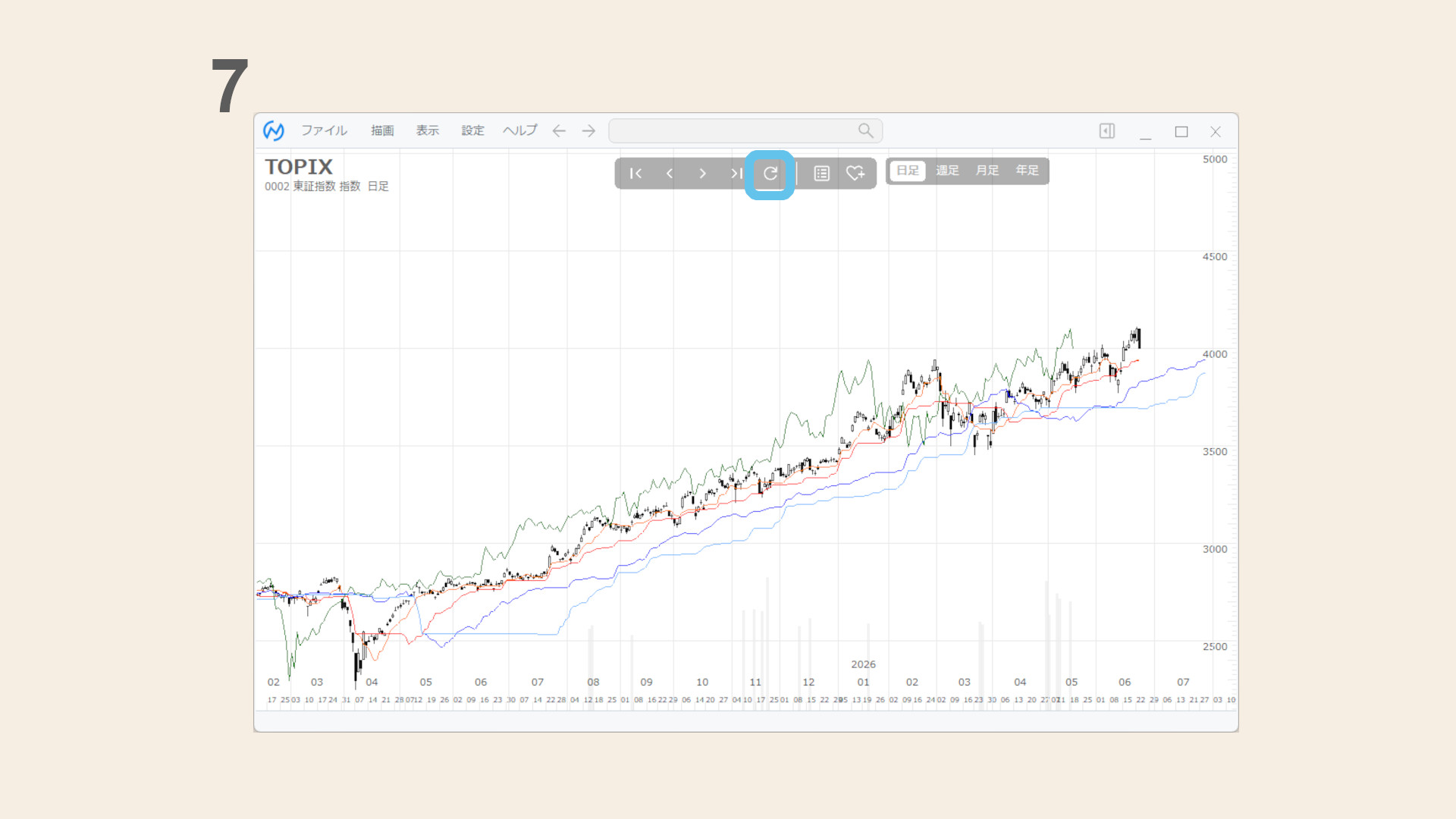Click the refresh chart icon
Viewport: 1456px width, 819px height.
tap(770, 174)
